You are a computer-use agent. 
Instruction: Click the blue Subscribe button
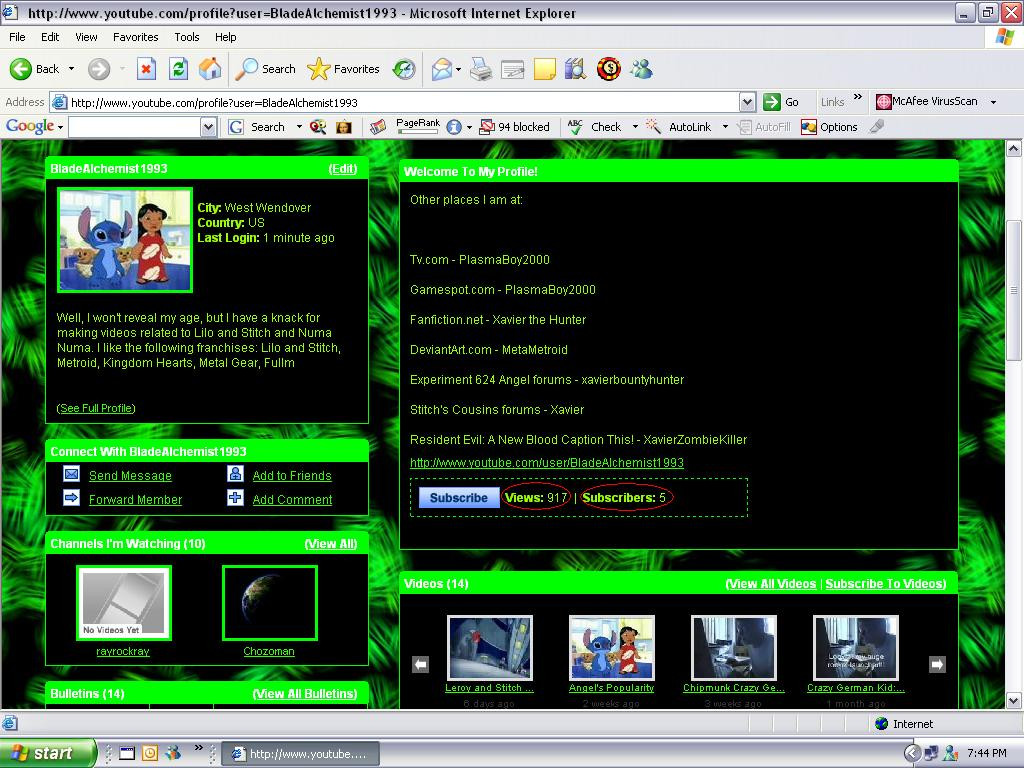click(458, 498)
